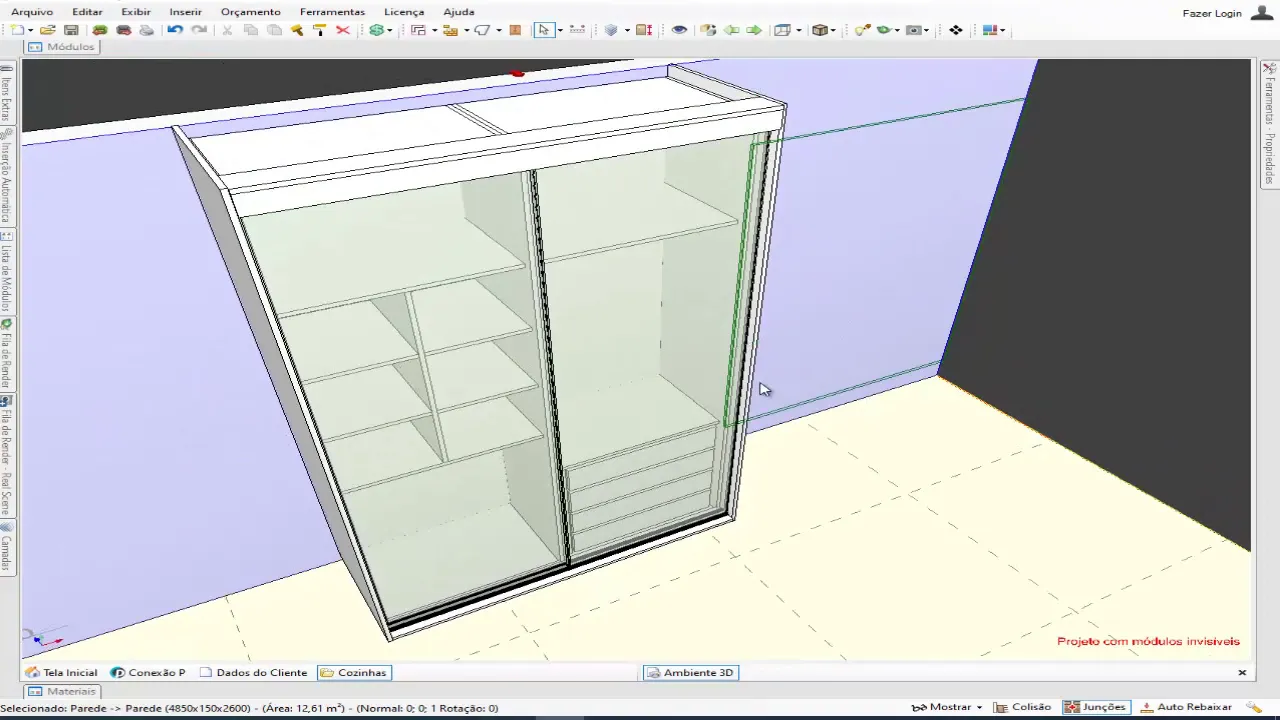1280x720 pixels.
Task: Click the user account avatar icon
Action: point(1262,12)
